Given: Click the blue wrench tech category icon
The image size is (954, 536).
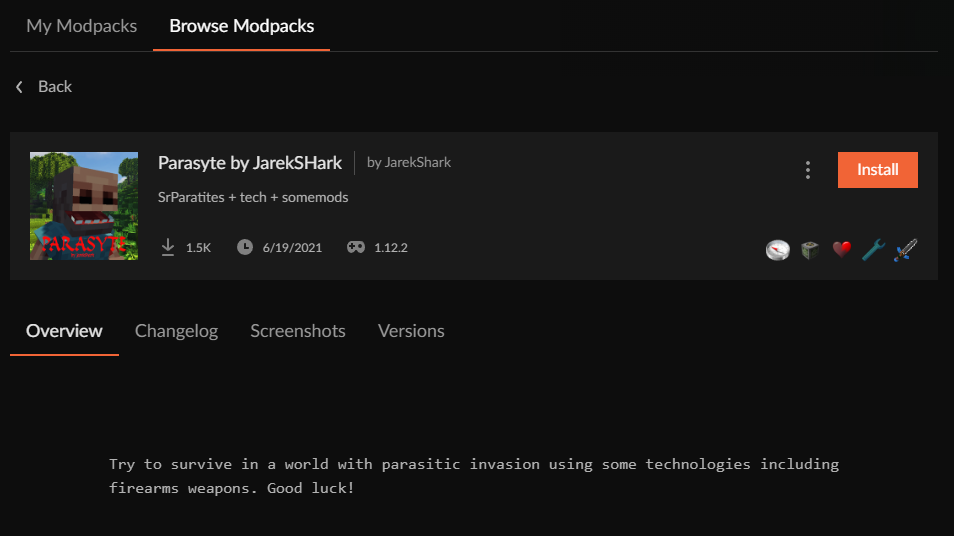Looking at the screenshot, I should pyautogui.click(x=873, y=250).
